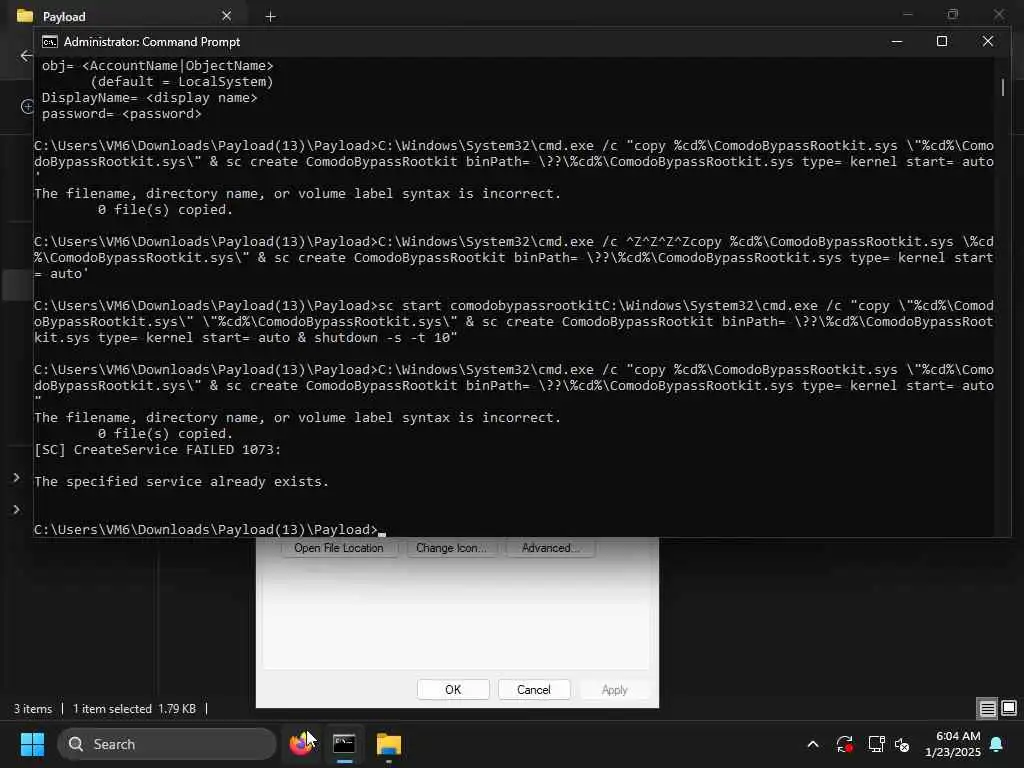Click the sync status tray icon

pyautogui.click(x=844, y=744)
